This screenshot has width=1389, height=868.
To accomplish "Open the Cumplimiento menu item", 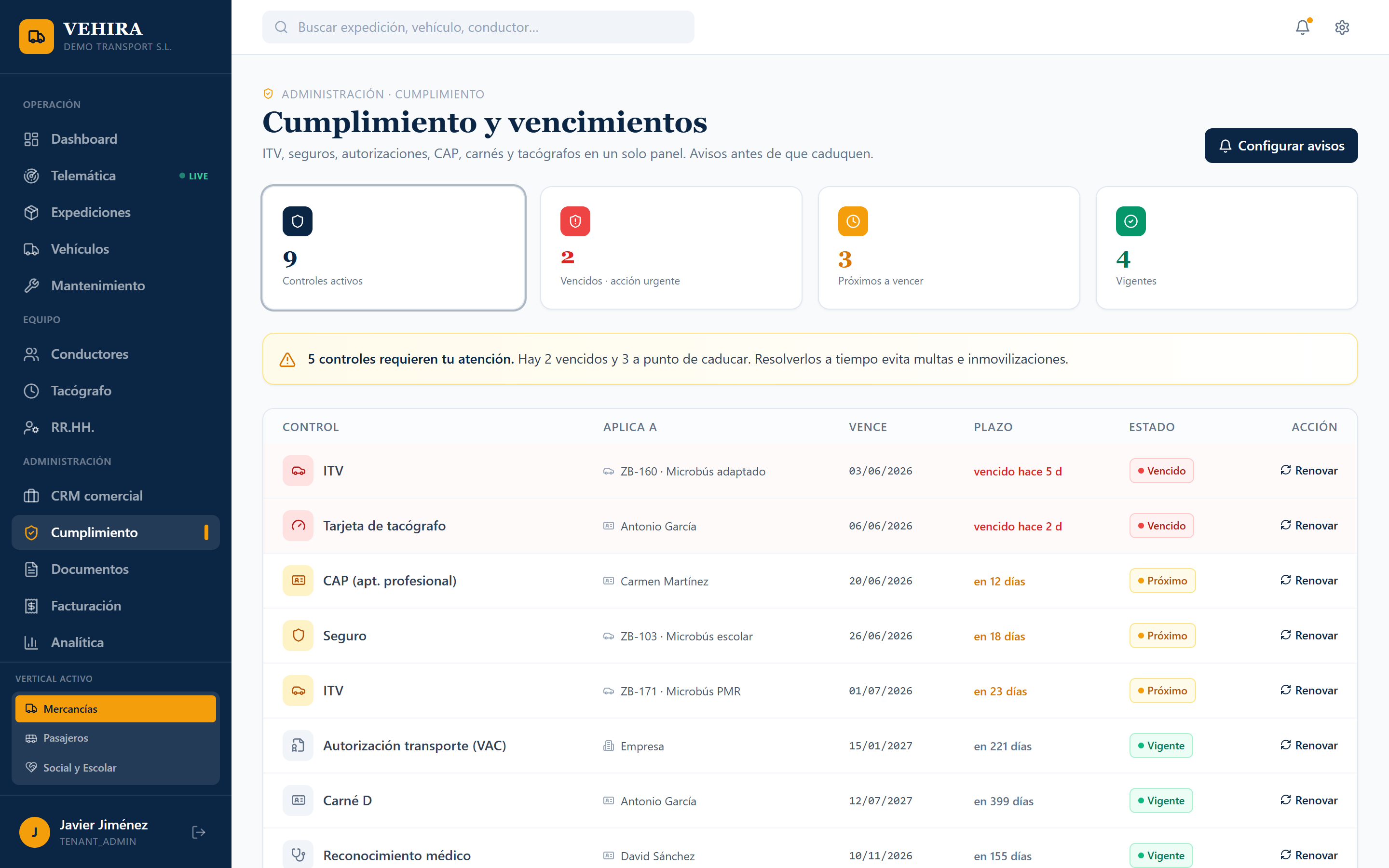I will 115,533.
